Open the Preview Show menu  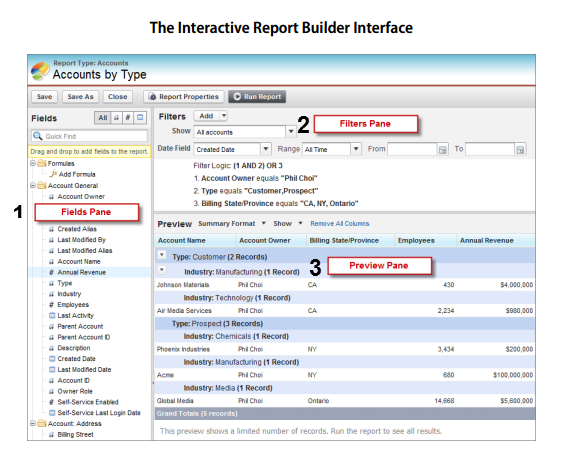(287, 224)
